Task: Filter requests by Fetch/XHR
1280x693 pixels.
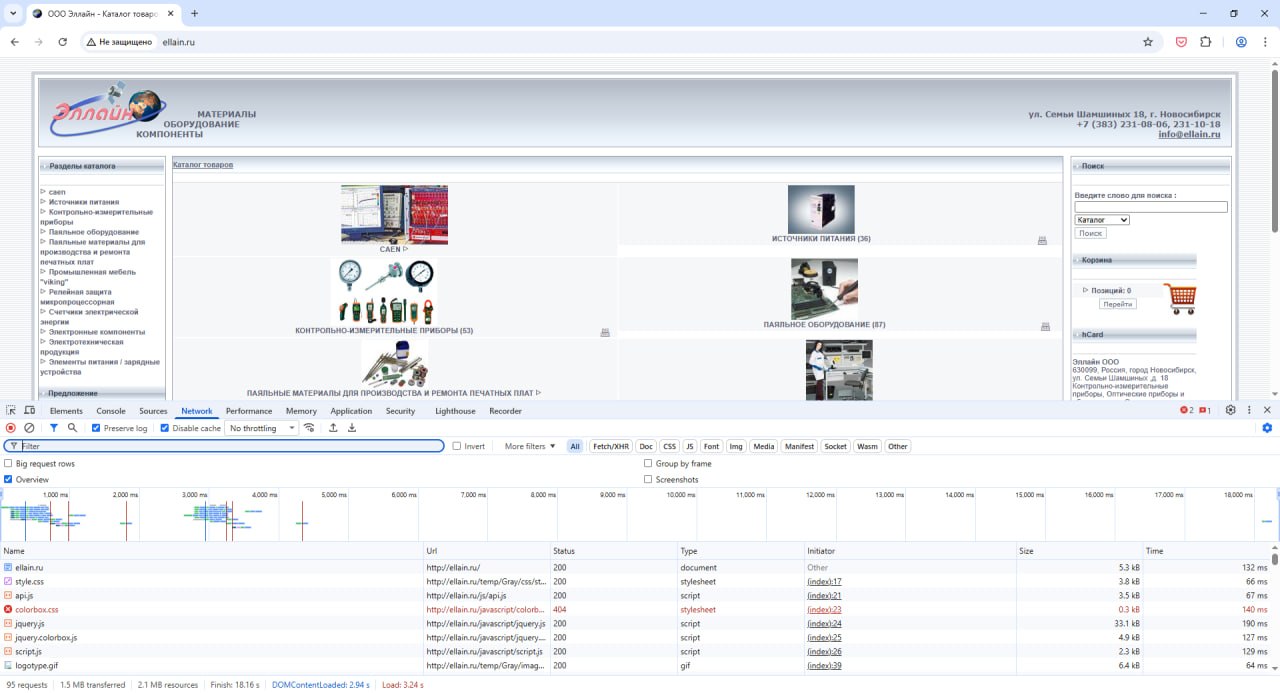Action: (610, 446)
